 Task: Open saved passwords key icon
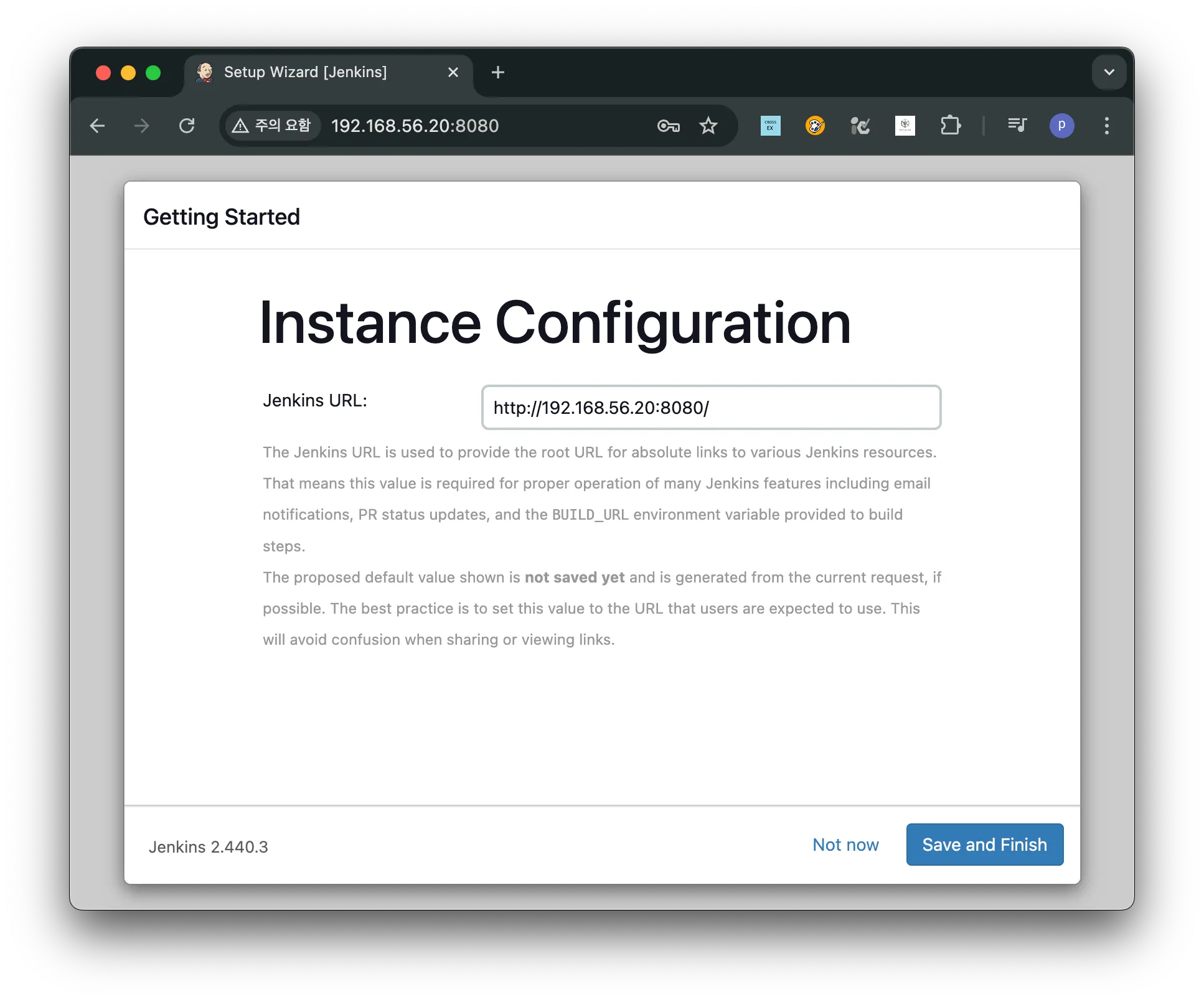pos(668,126)
